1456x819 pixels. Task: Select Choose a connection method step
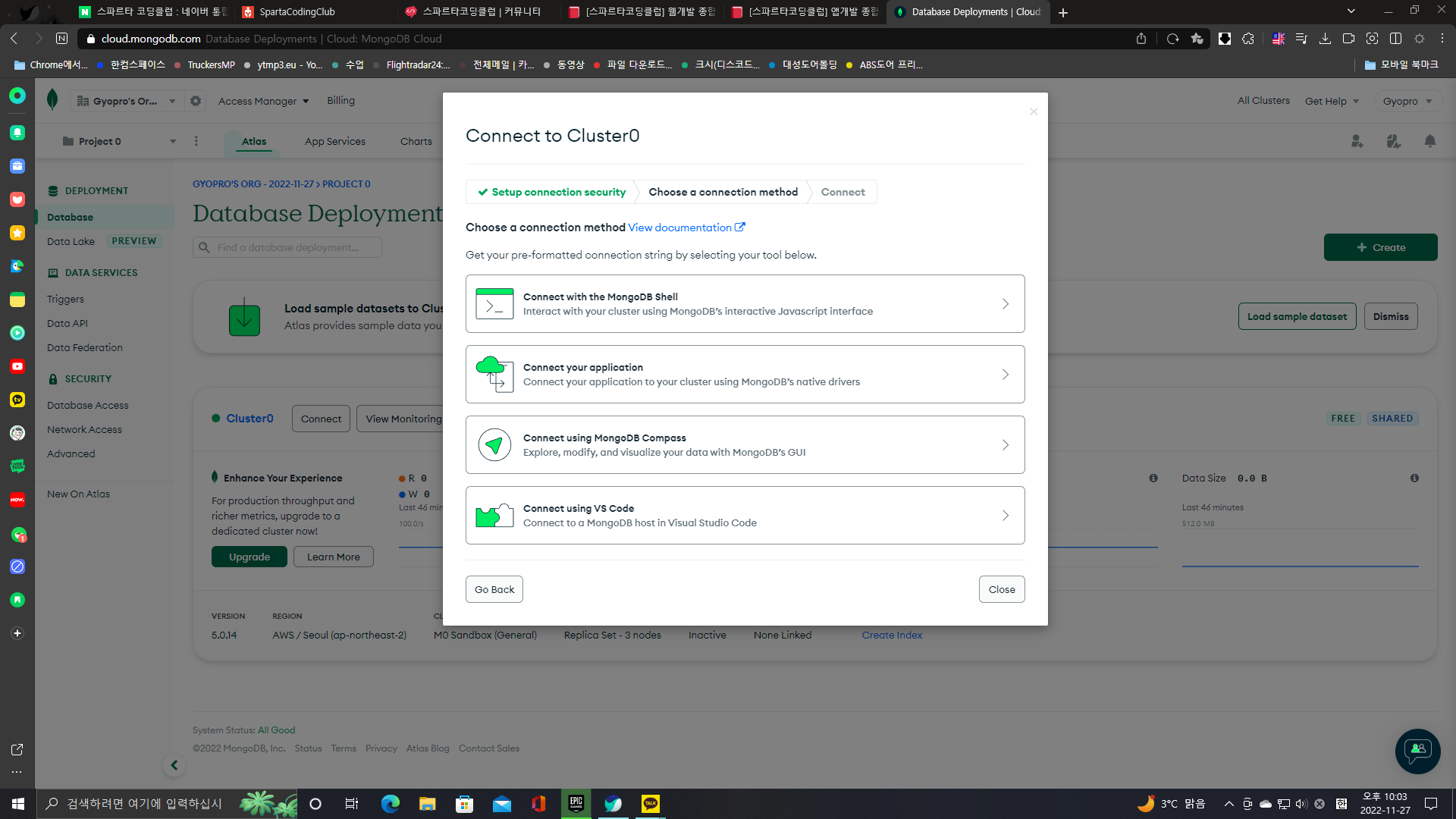click(723, 192)
